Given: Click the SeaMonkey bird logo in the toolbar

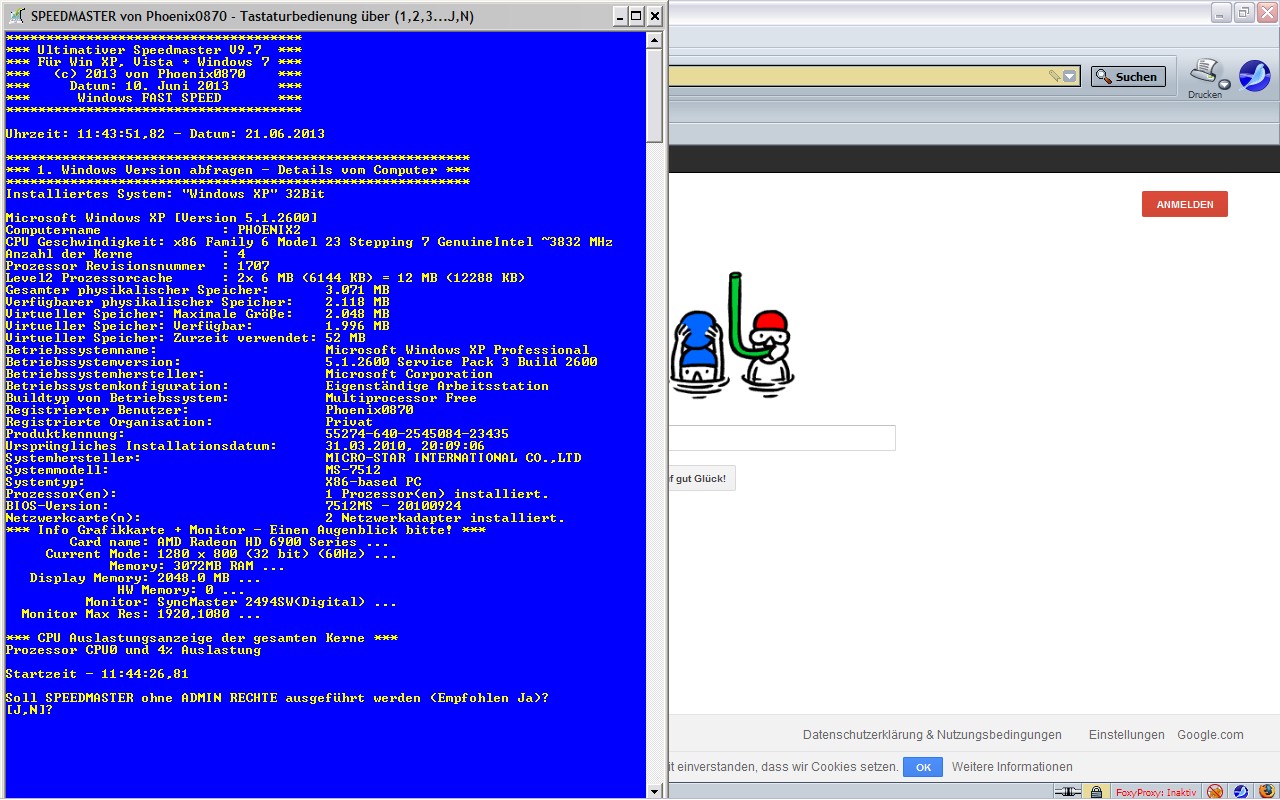Looking at the screenshot, I should pyautogui.click(x=1254, y=76).
